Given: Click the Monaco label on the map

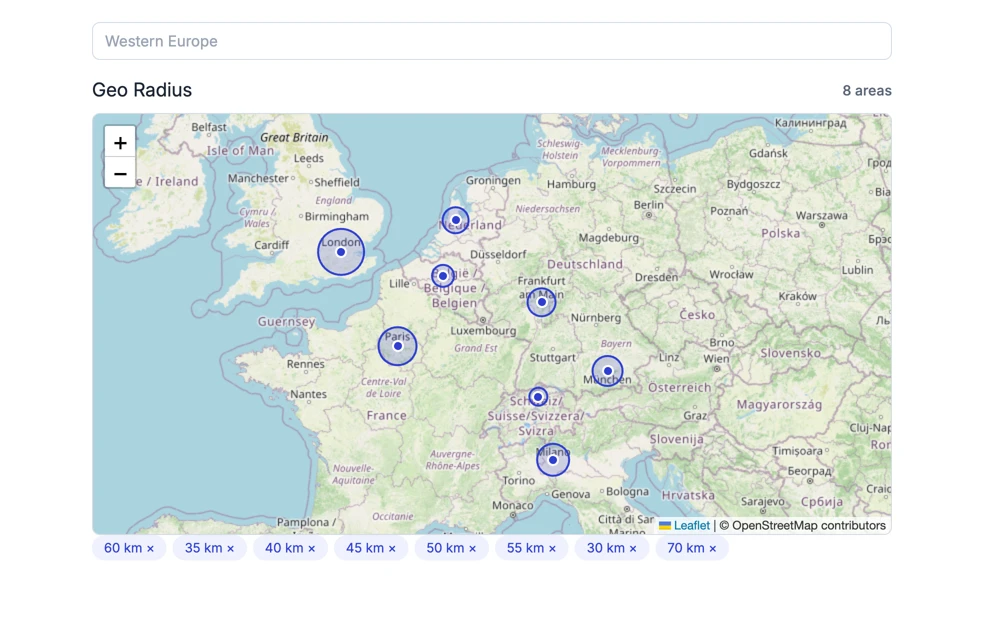Looking at the screenshot, I should click(513, 505).
